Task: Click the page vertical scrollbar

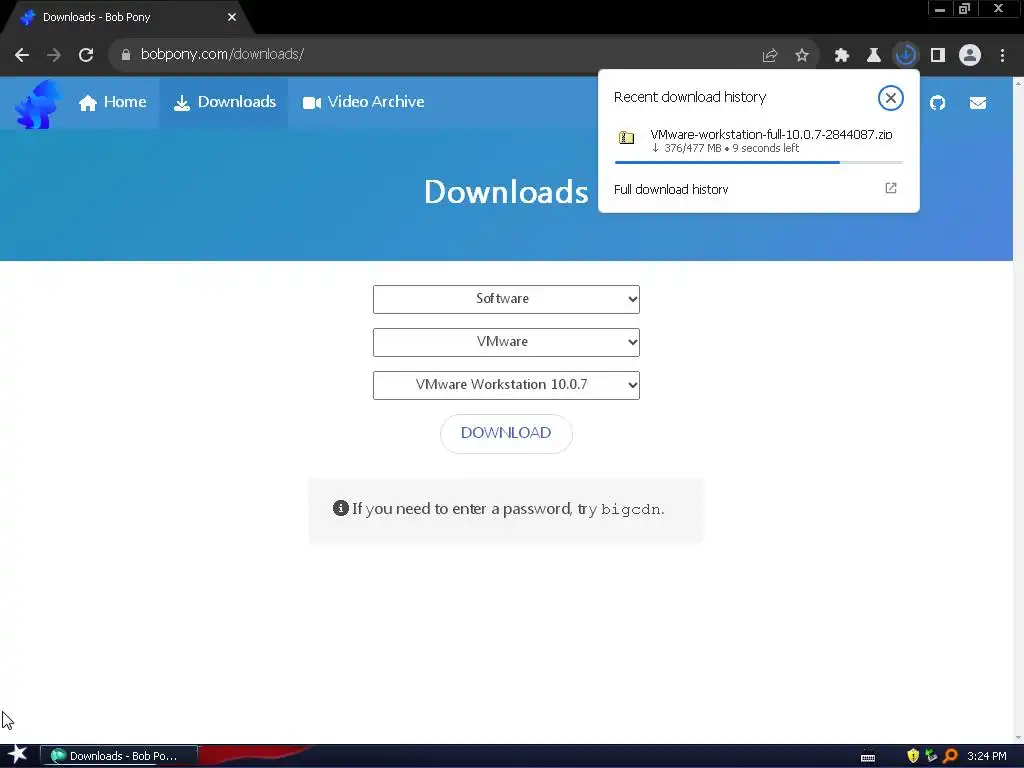Action: point(1018,410)
